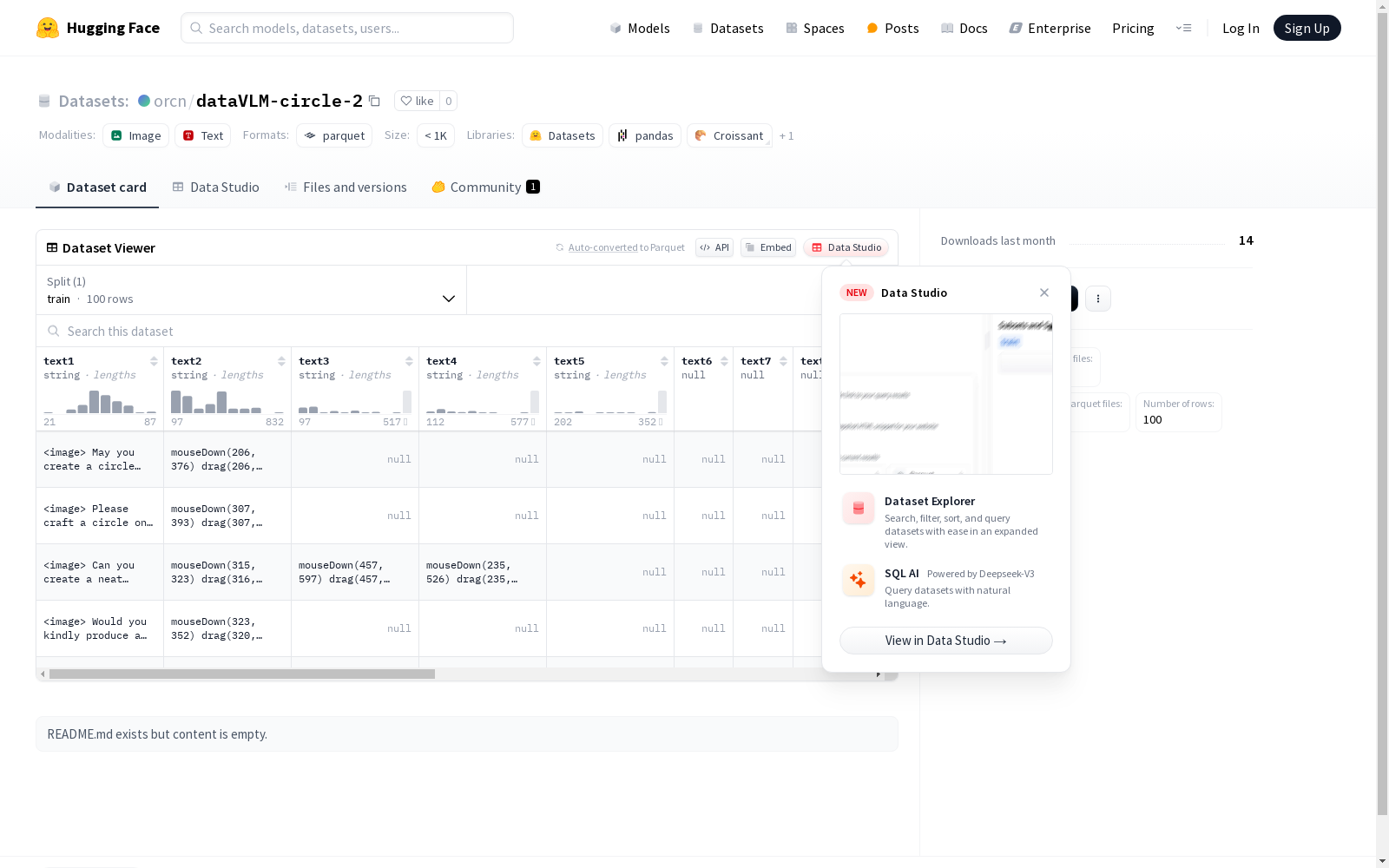The height and width of the screenshot is (868, 1389).
Task: Click the dataVLM-circle-2 dataset title
Action: (280, 101)
